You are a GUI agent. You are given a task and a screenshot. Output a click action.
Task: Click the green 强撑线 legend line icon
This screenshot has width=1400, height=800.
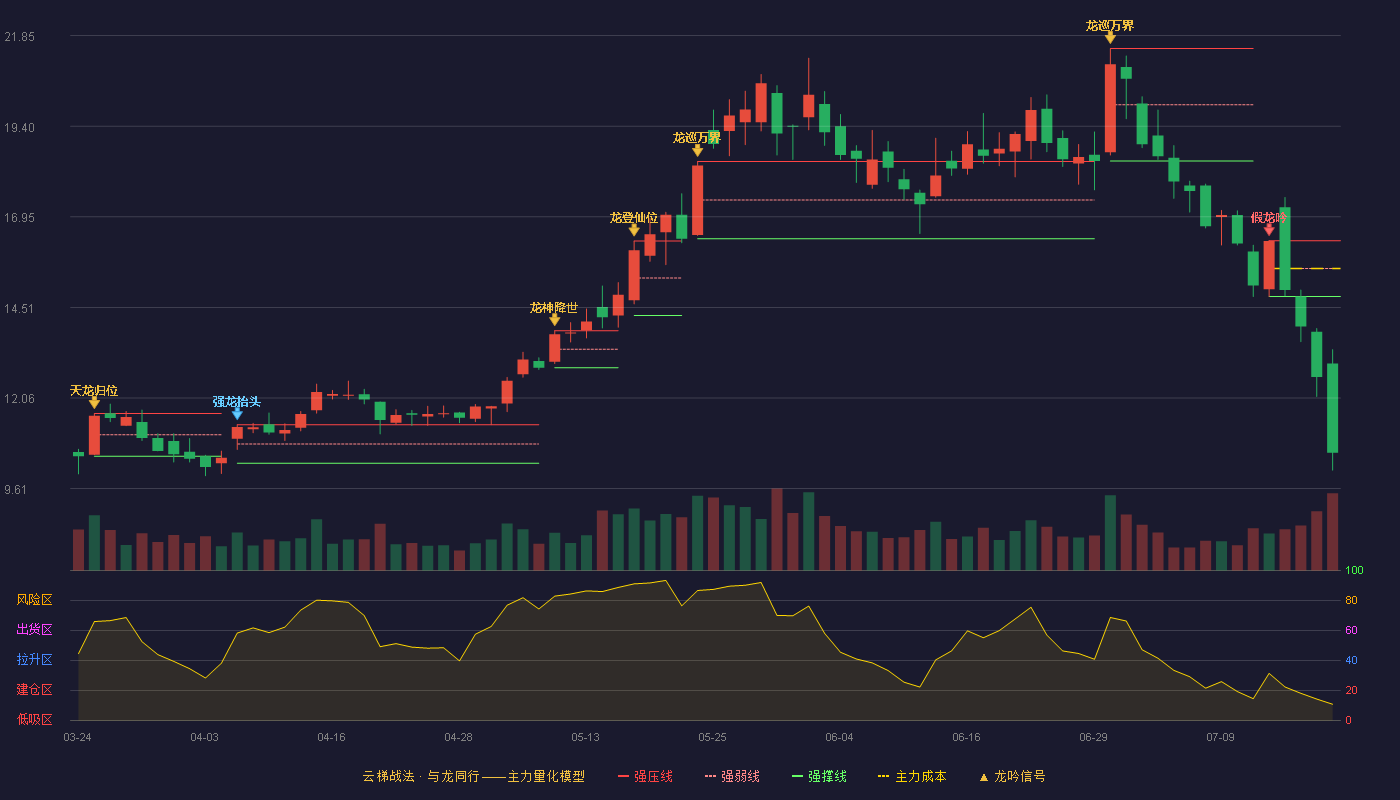797,776
